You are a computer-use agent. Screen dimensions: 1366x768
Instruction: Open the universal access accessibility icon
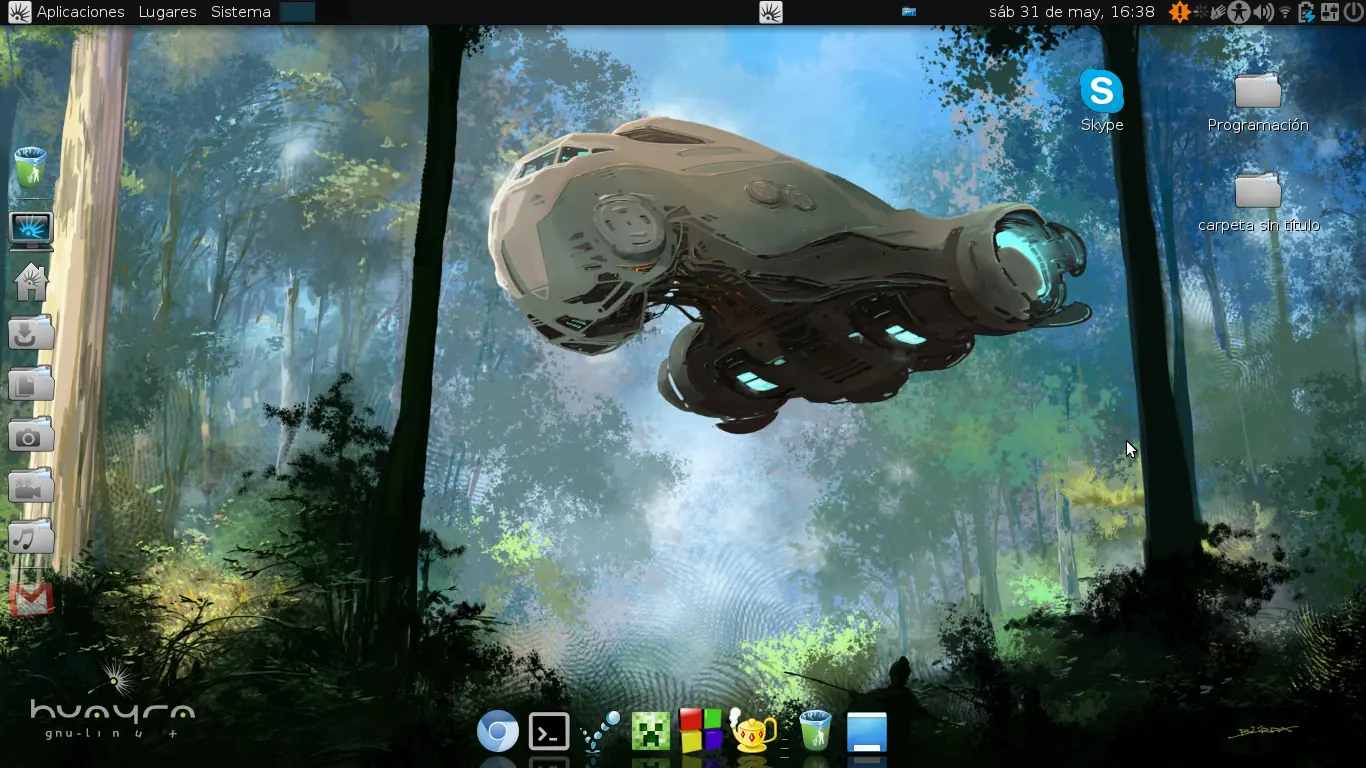(1240, 12)
